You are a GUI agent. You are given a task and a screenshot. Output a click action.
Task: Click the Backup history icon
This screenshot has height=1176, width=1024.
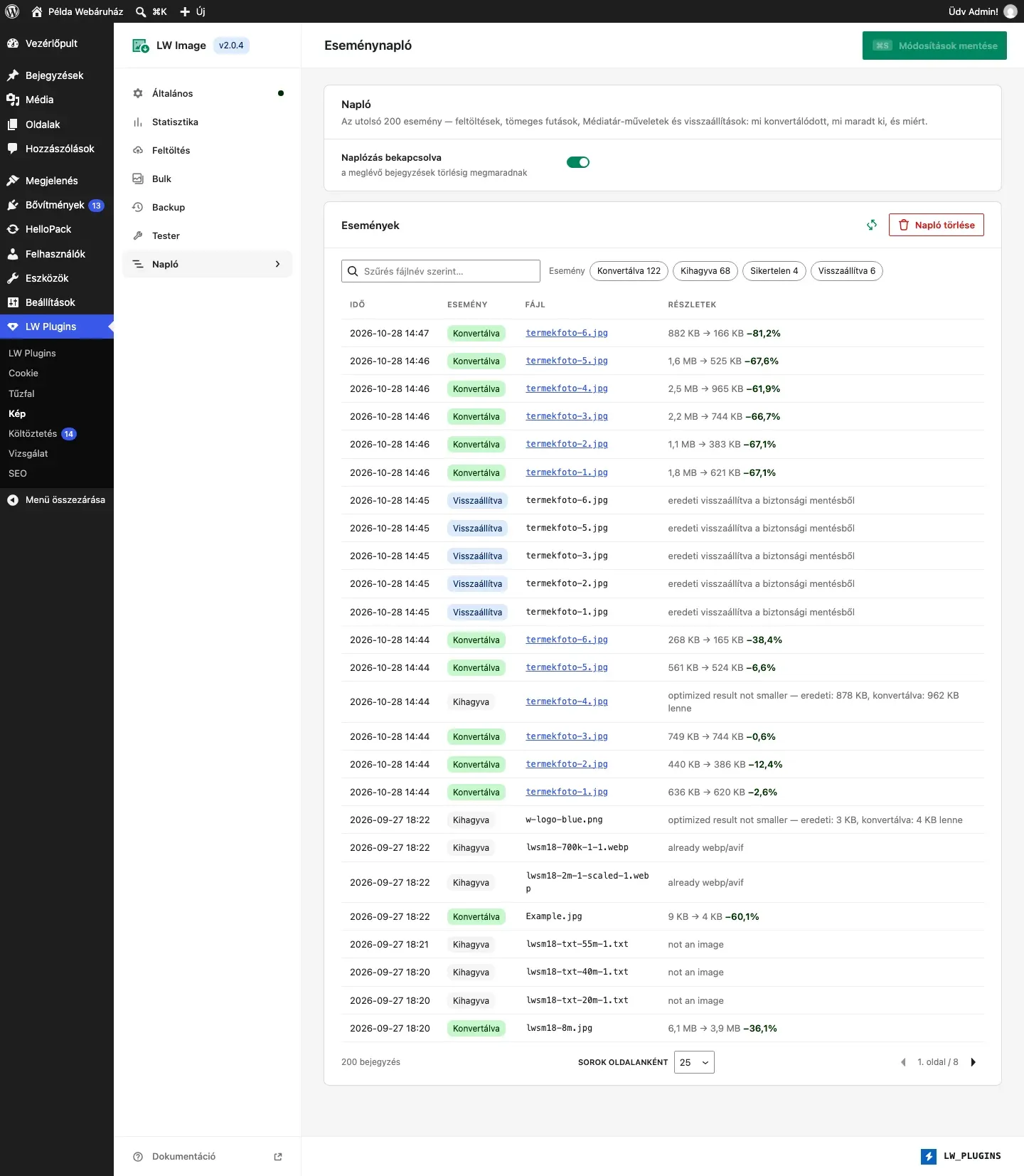pyautogui.click(x=138, y=207)
